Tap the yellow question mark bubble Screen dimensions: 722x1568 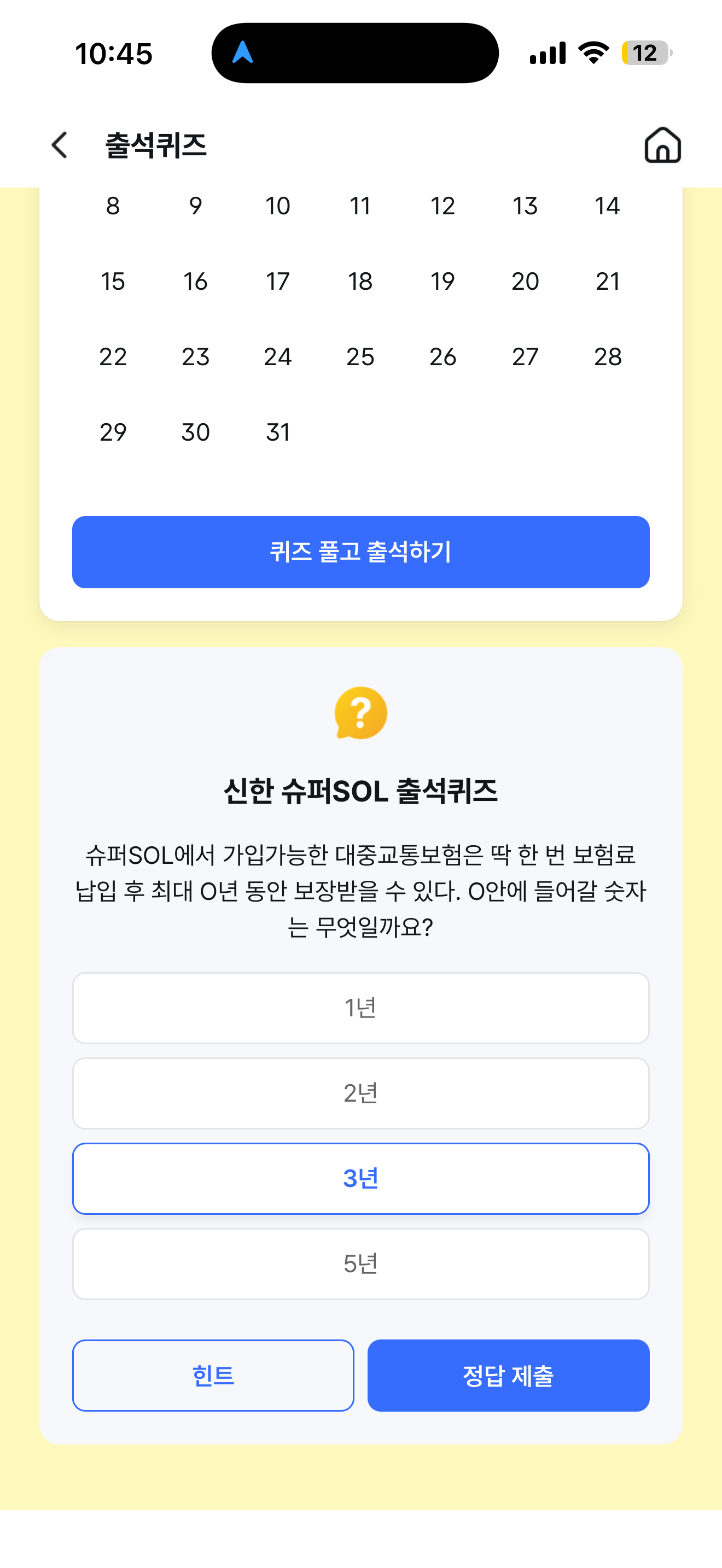[361, 713]
